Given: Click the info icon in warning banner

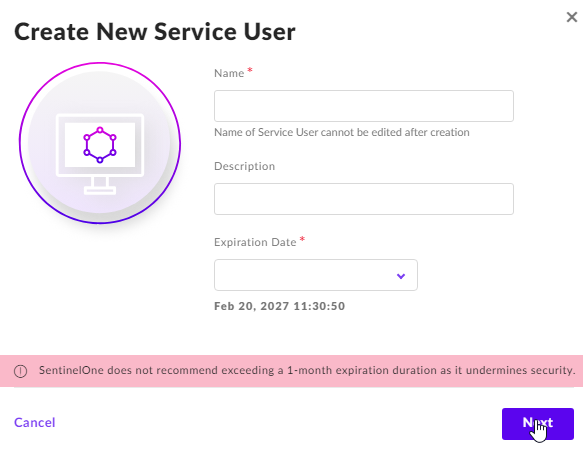Looking at the screenshot, I should (x=20, y=371).
